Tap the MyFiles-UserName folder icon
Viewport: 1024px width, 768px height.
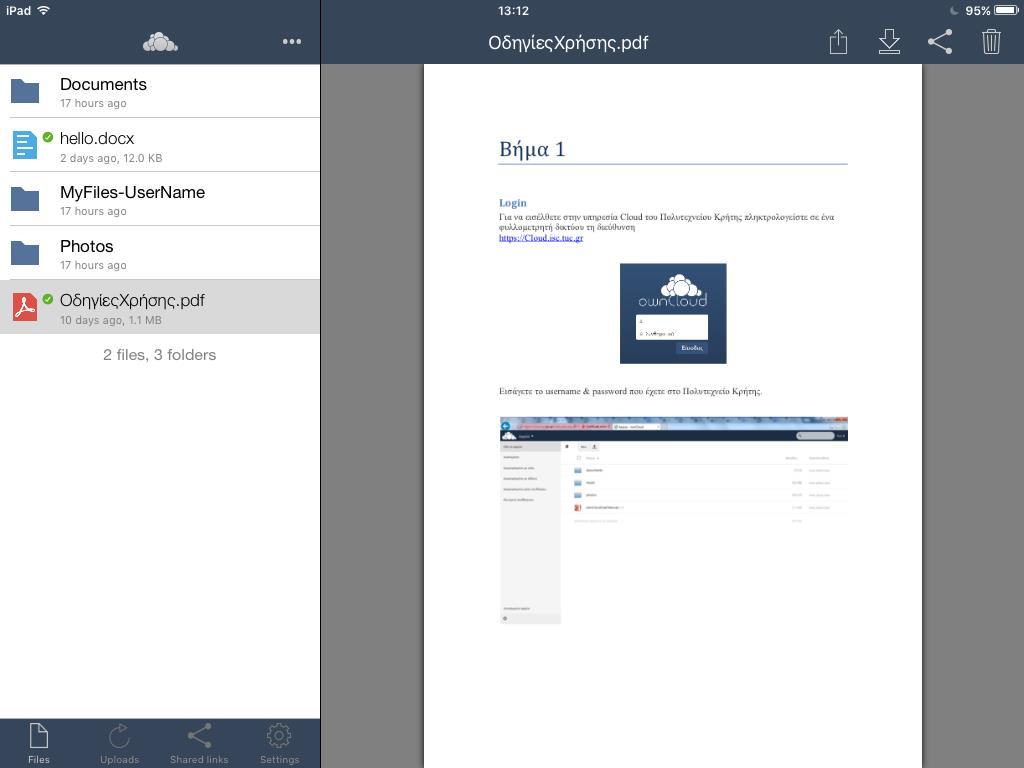point(25,199)
